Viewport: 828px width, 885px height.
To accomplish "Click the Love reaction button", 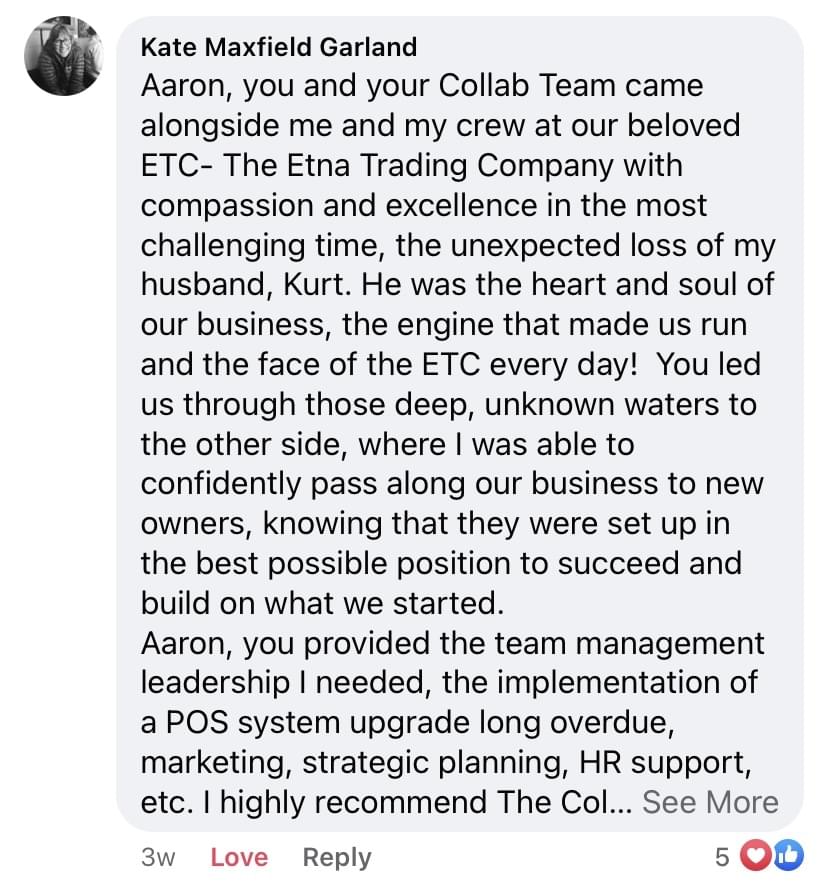I will tap(239, 857).
